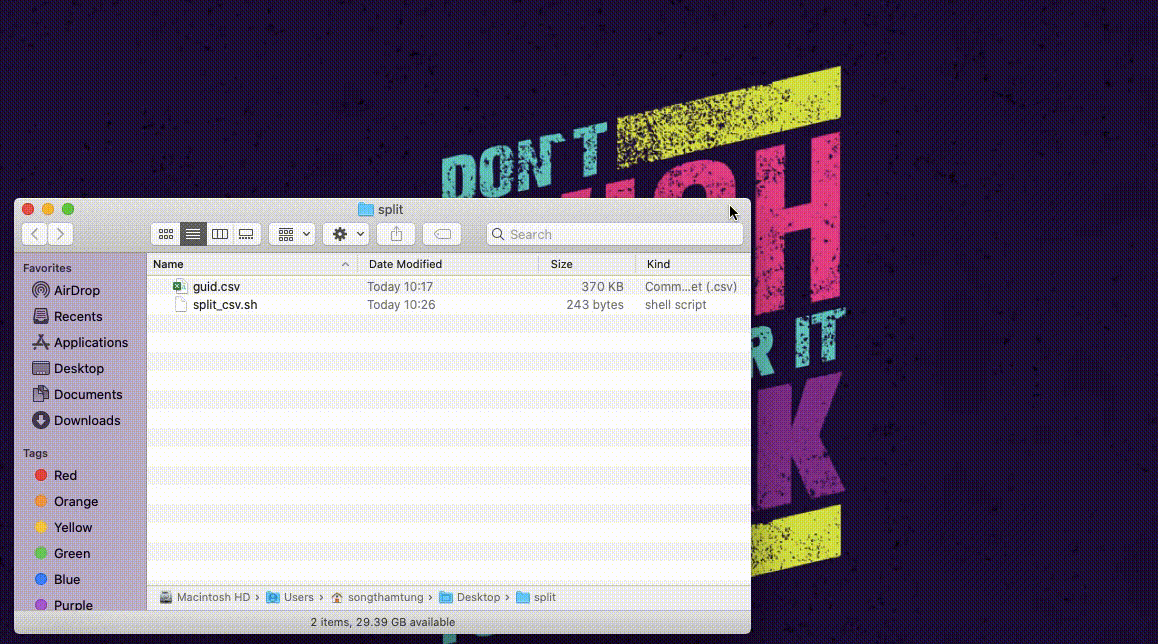Sort by the Size column
Viewport: 1158px width, 644px height.
tap(561, 264)
